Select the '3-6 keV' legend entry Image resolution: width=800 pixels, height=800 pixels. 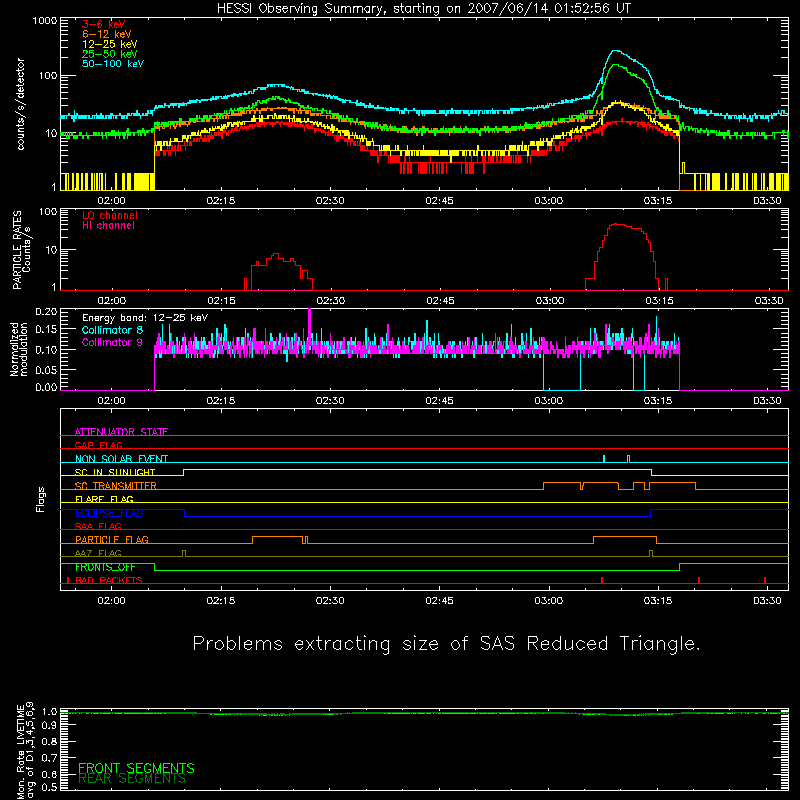click(103, 24)
